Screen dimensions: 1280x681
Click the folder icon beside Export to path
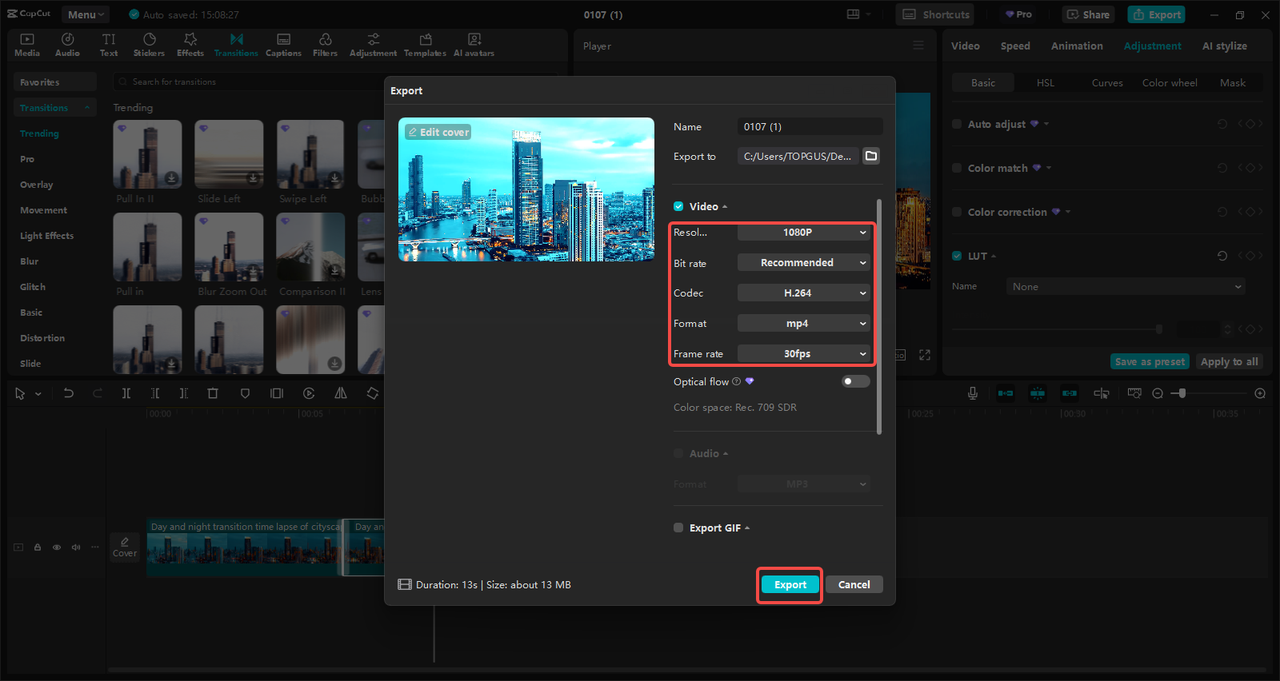pyautogui.click(x=871, y=156)
